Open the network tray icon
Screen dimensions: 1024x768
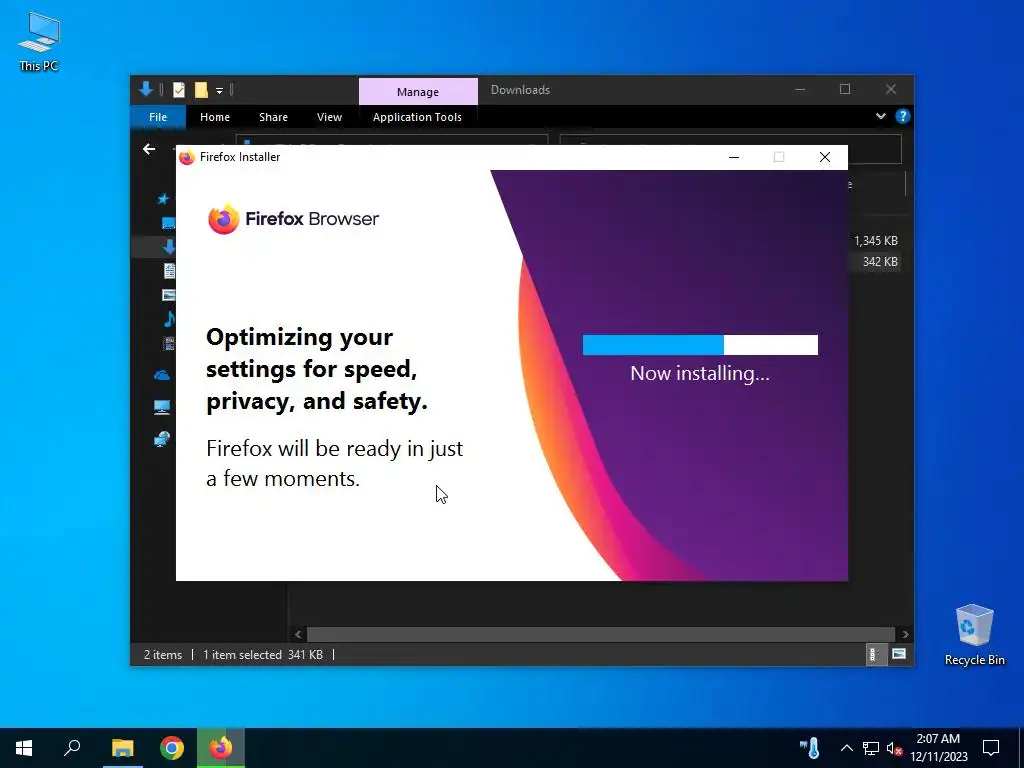[871, 748]
